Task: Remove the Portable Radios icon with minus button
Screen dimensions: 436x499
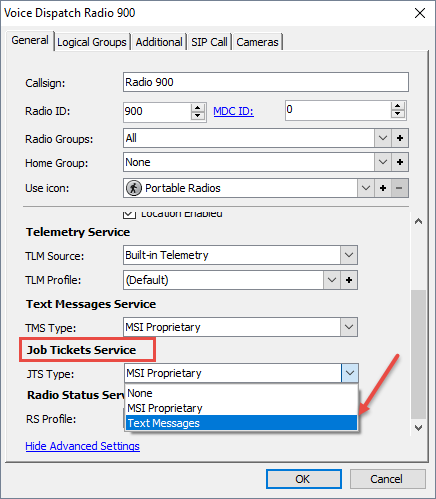Action: 399,188
